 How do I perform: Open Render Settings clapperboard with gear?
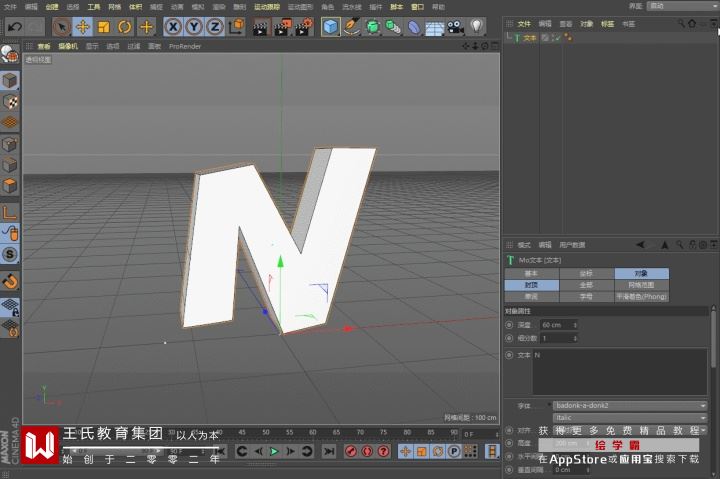click(x=304, y=27)
